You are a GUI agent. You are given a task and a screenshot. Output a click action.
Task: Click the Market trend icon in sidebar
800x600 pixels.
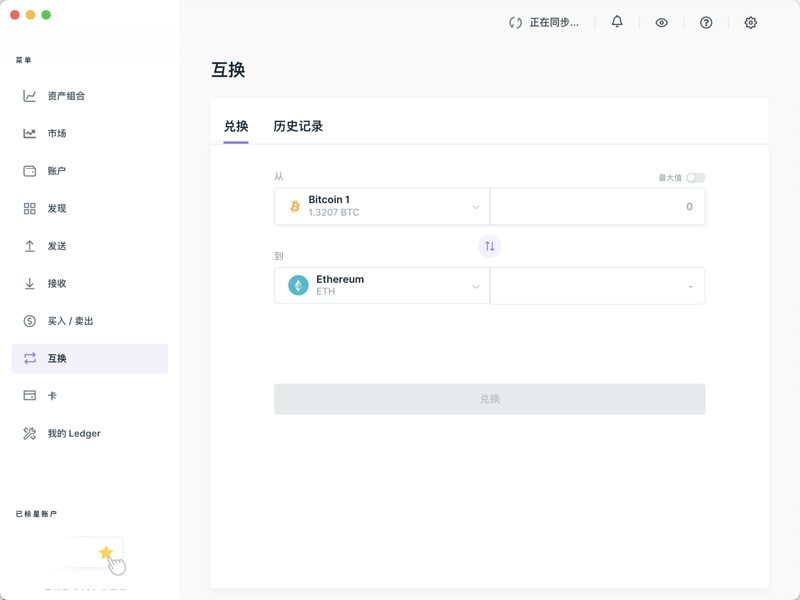click(x=30, y=134)
